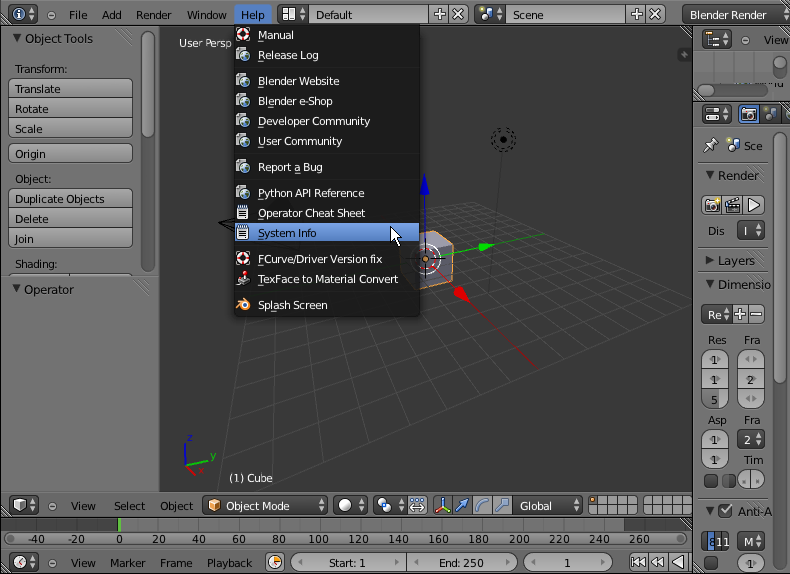
Task: Select Render context camera tab
Action: 749,114
